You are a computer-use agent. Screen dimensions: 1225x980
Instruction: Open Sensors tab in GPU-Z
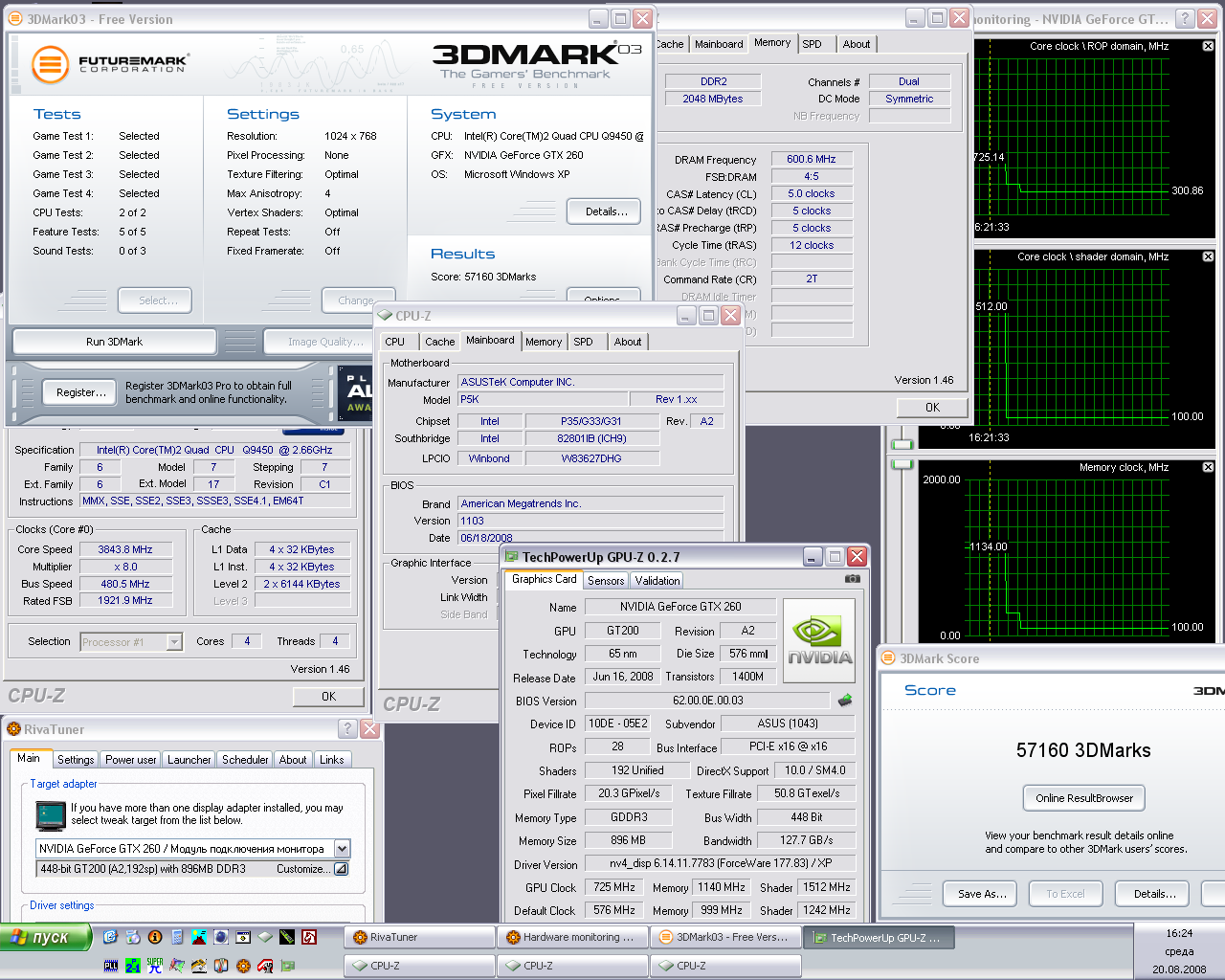pos(606,581)
